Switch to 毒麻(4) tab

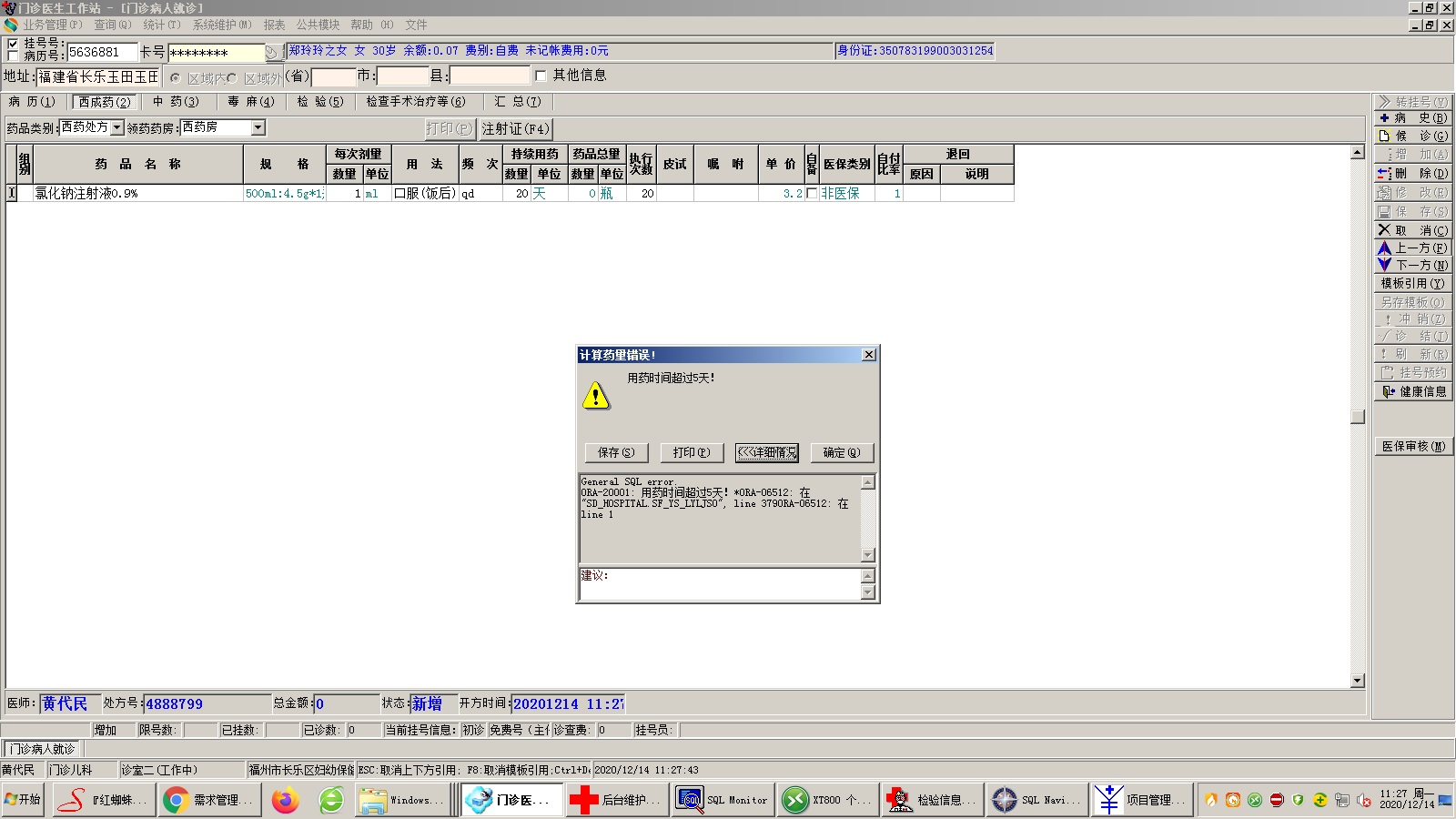click(251, 102)
